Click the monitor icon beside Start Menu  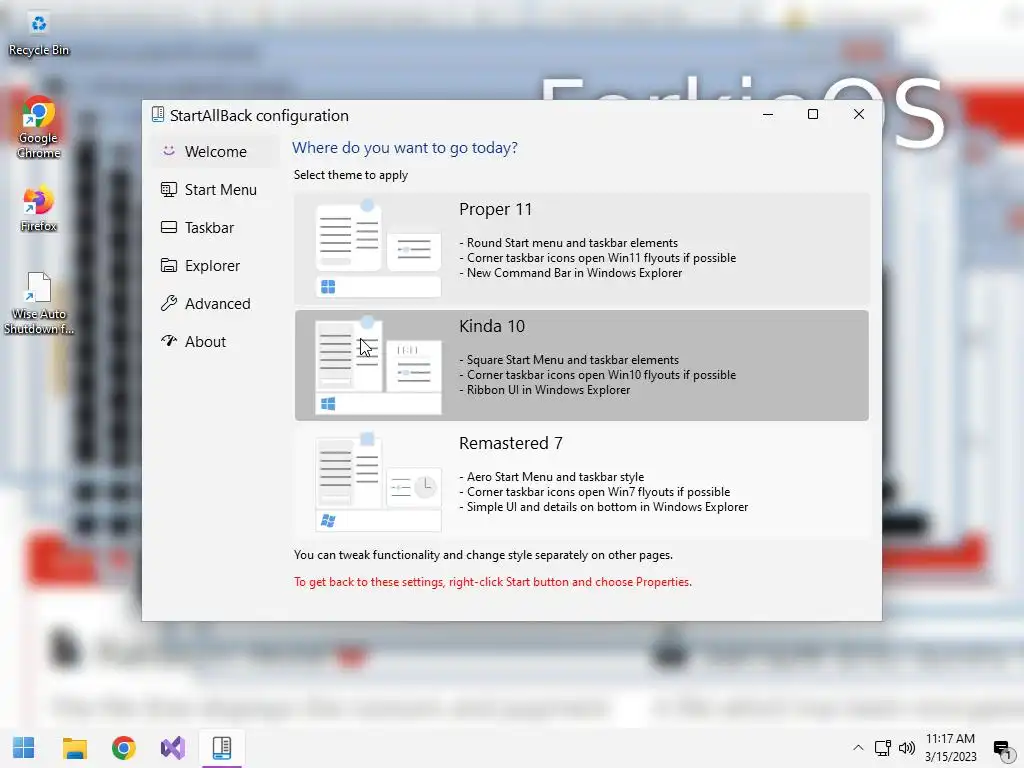(168, 189)
